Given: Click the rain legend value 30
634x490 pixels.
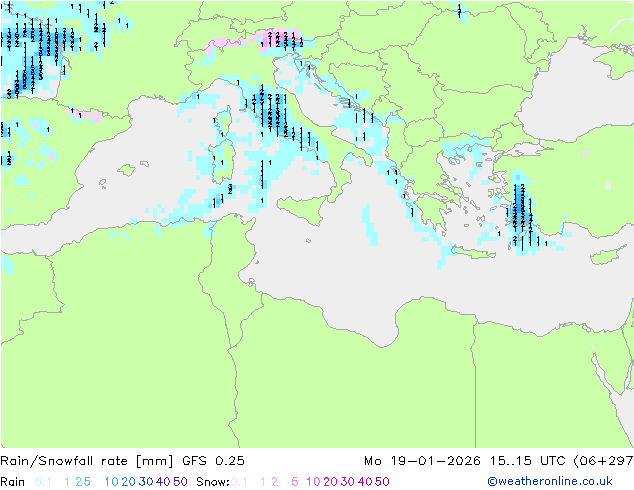Looking at the screenshot, I should point(146,482).
